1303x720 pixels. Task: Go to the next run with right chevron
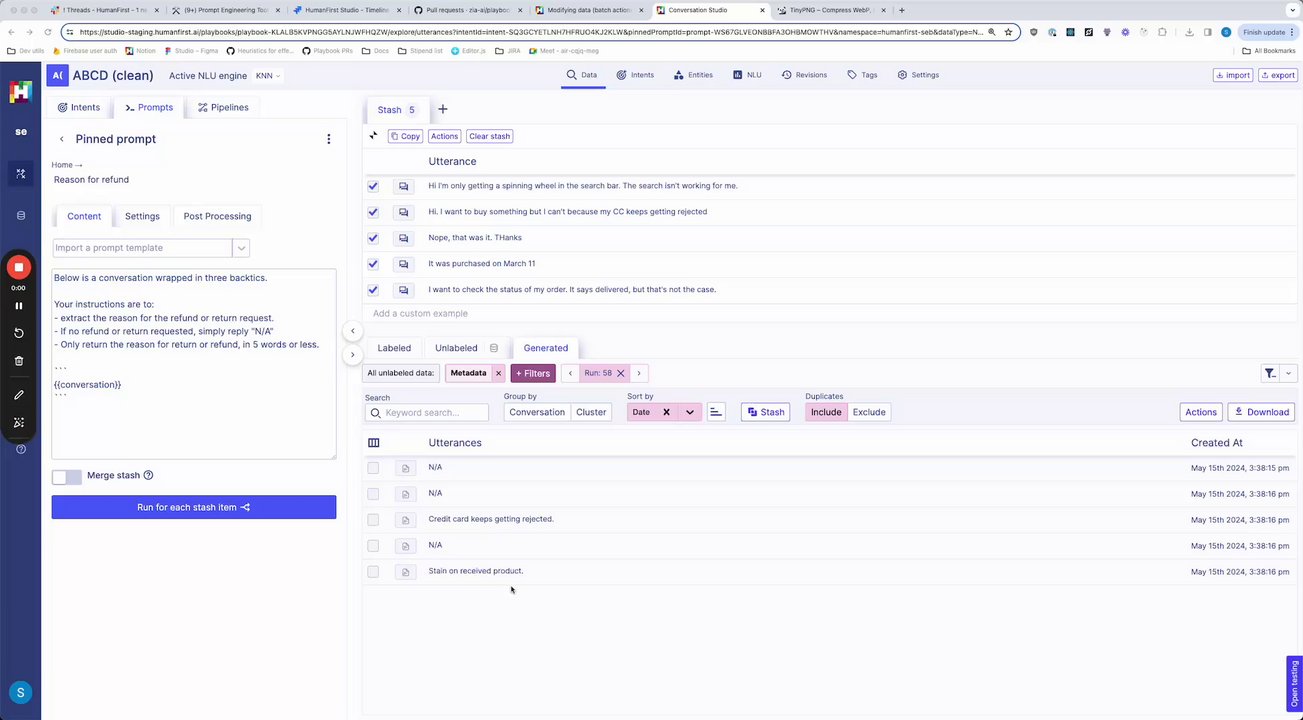click(x=639, y=373)
